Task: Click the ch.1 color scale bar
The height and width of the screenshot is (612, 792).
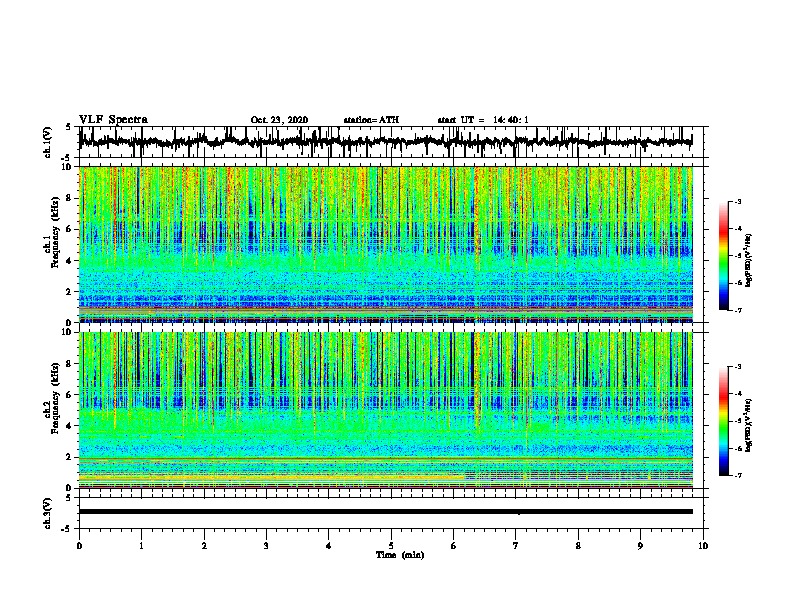Action: [x=723, y=256]
